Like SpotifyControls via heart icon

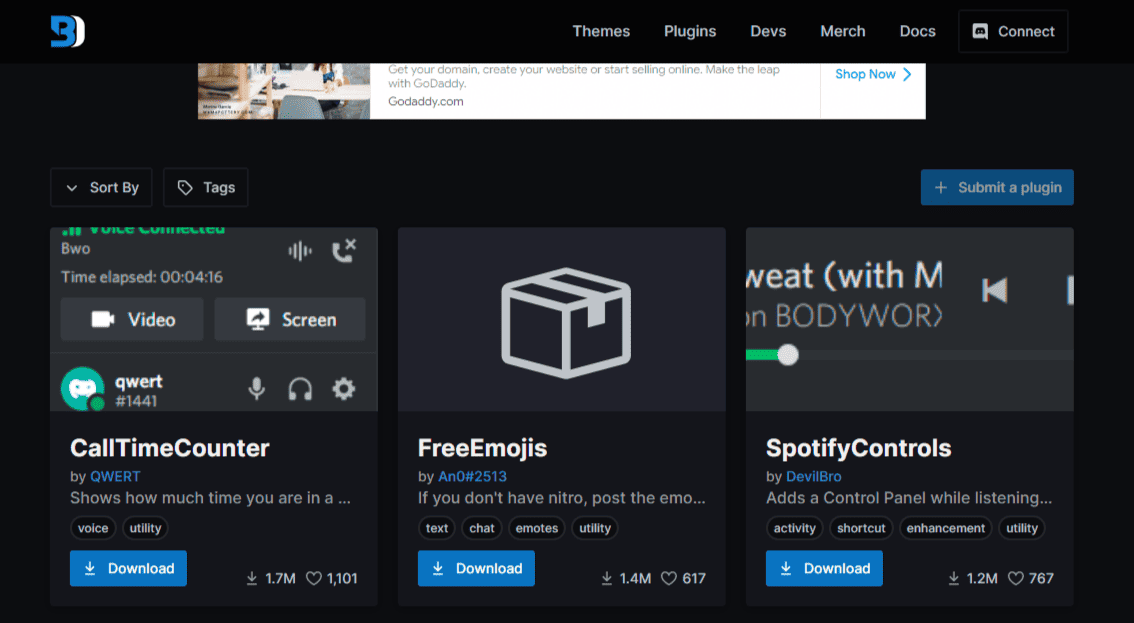pos(1016,578)
